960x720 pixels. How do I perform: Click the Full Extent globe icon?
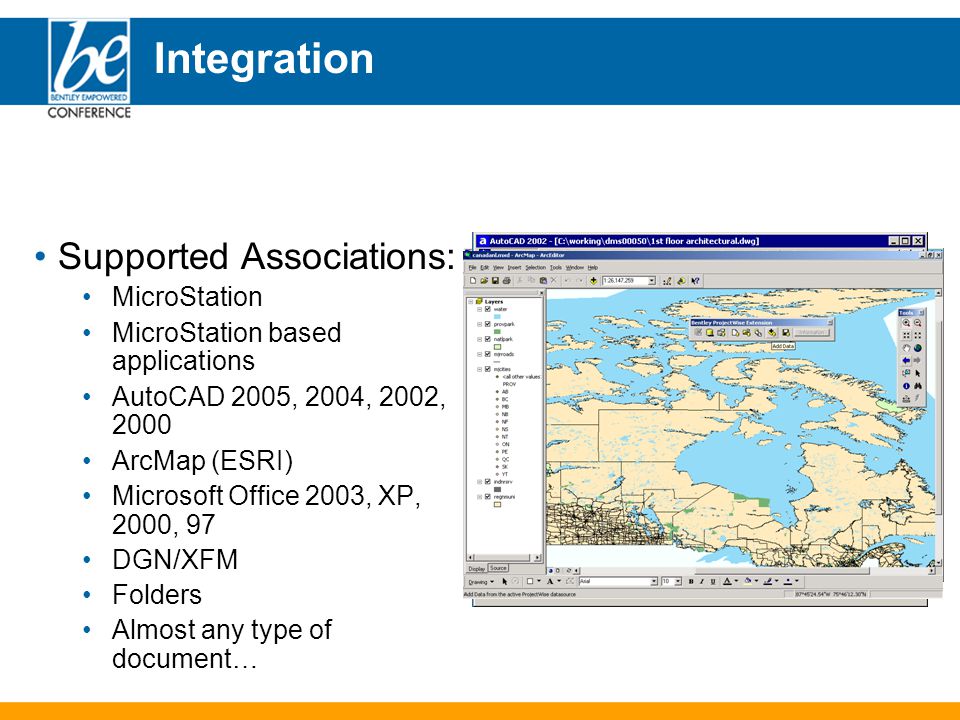pyautogui.click(x=917, y=348)
